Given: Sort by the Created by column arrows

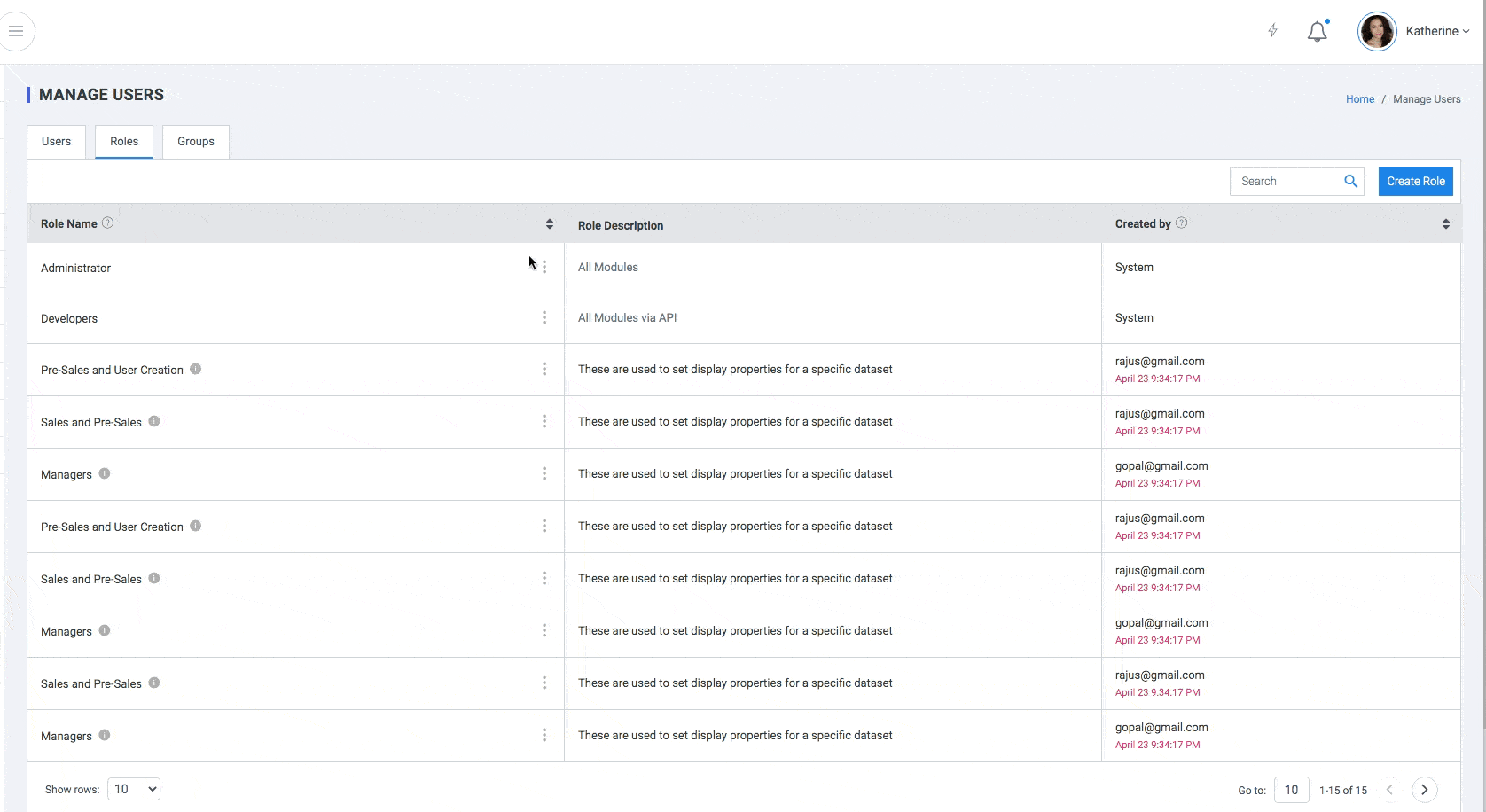Looking at the screenshot, I should (1446, 224).
